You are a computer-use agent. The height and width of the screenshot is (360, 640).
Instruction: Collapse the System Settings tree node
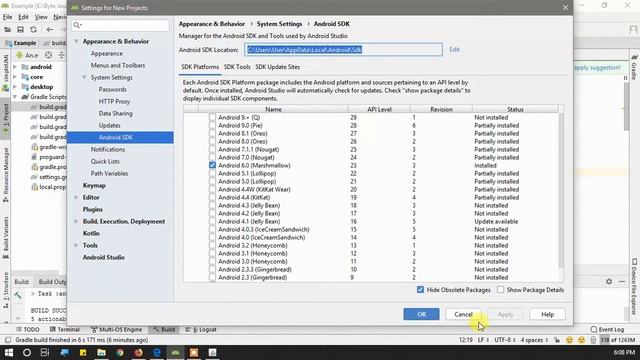coord(84,78)
